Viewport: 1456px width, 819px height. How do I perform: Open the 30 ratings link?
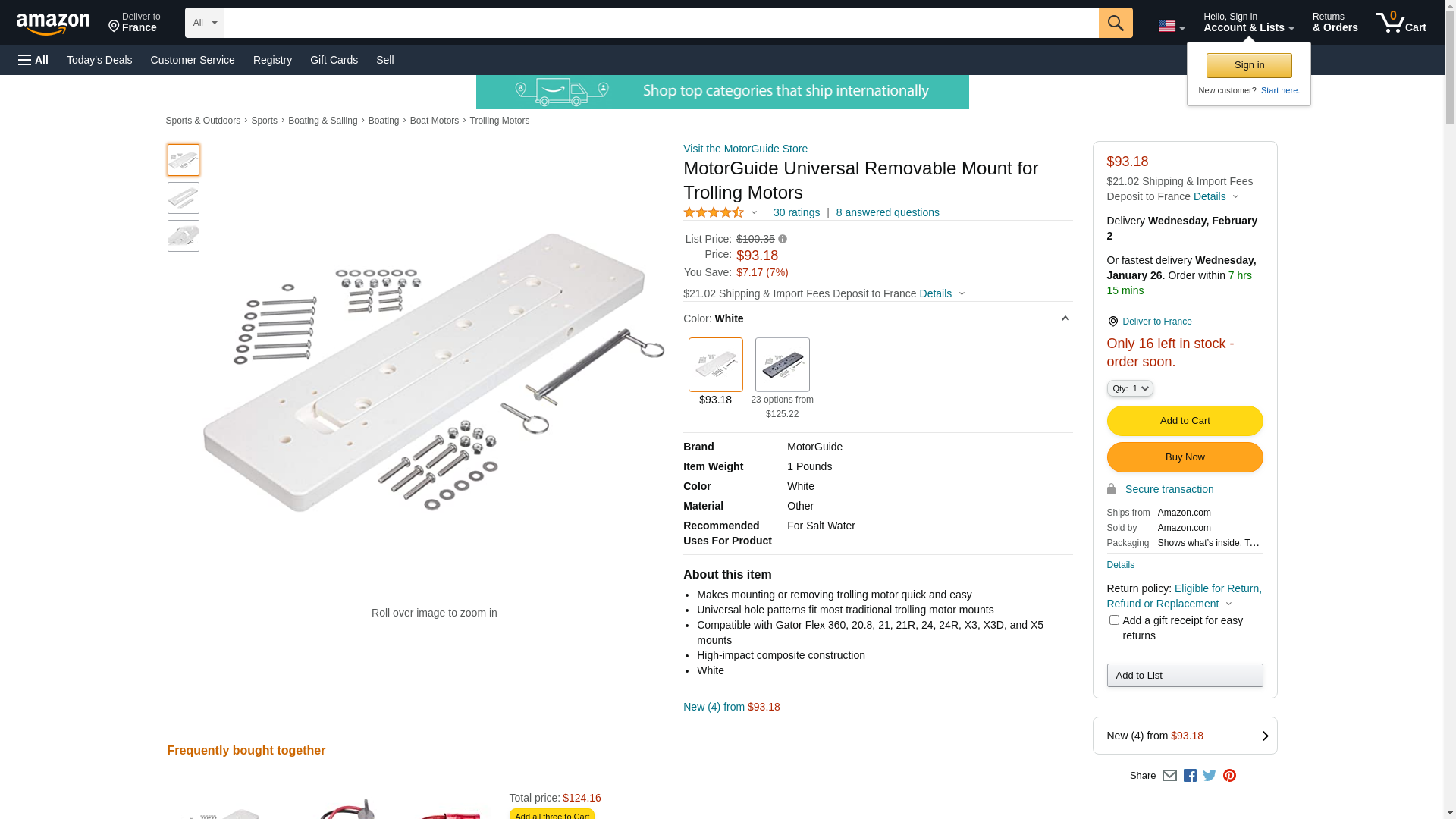[x=796, y=212]
